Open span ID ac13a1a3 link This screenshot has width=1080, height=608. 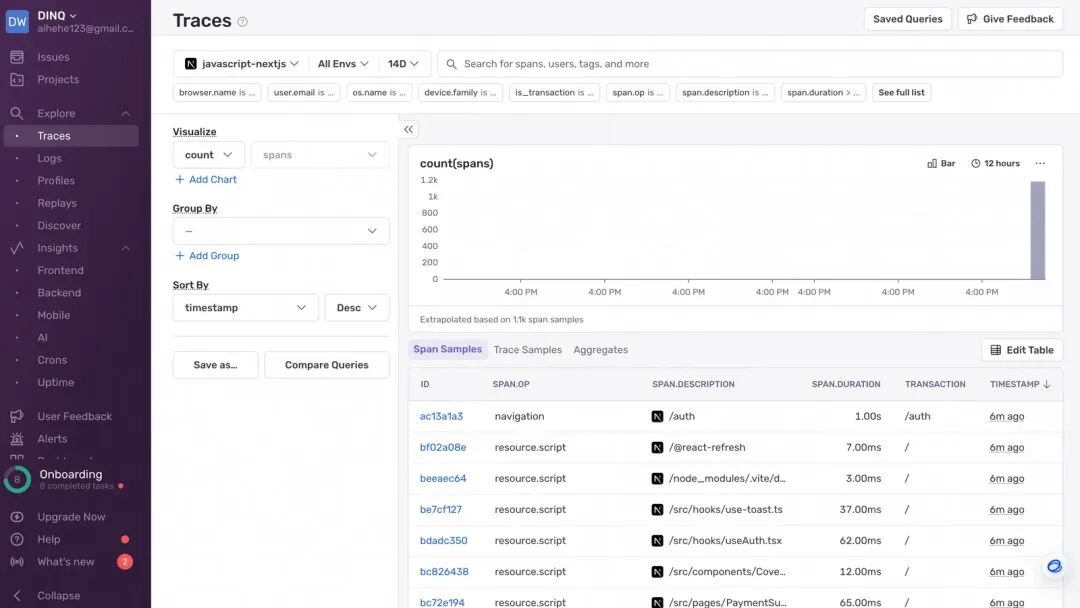coord(442,416)
